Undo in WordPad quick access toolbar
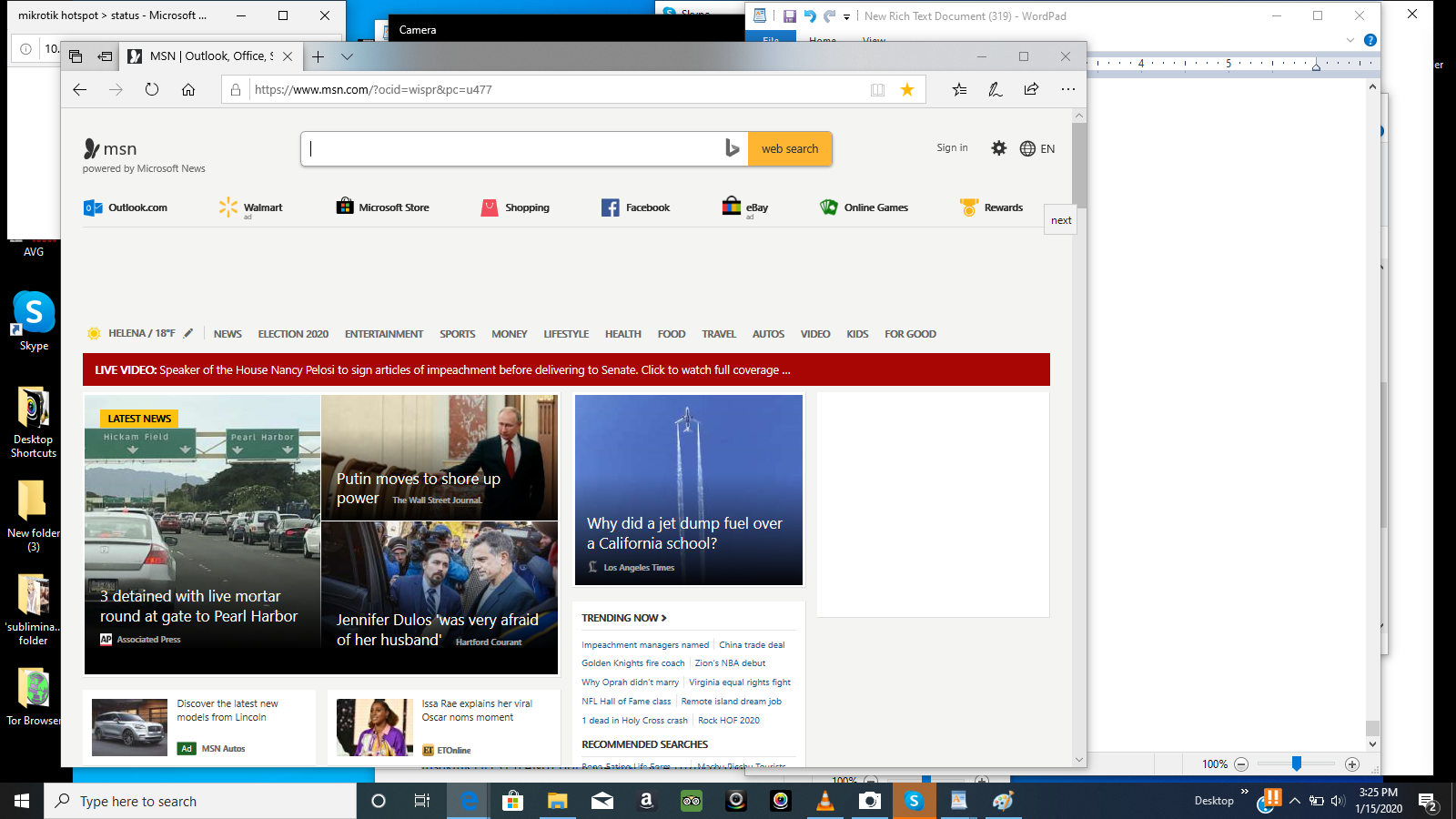Screen dimensions: 1456x819 (810, 16)
